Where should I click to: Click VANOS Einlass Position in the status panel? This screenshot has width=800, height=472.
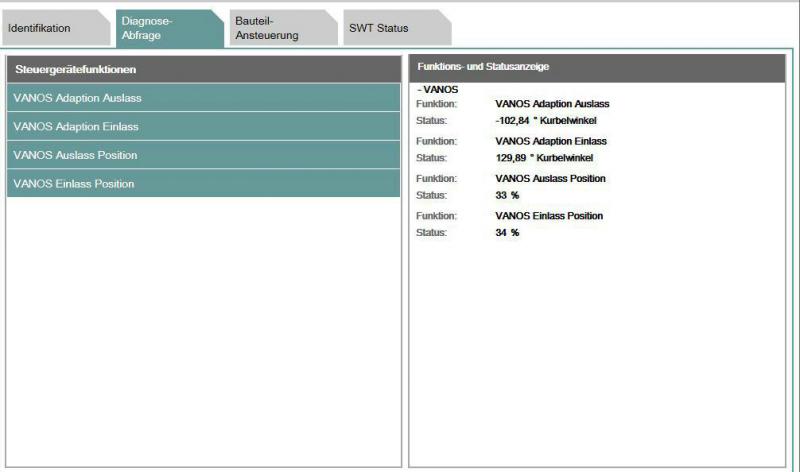[x=549, y=216]
